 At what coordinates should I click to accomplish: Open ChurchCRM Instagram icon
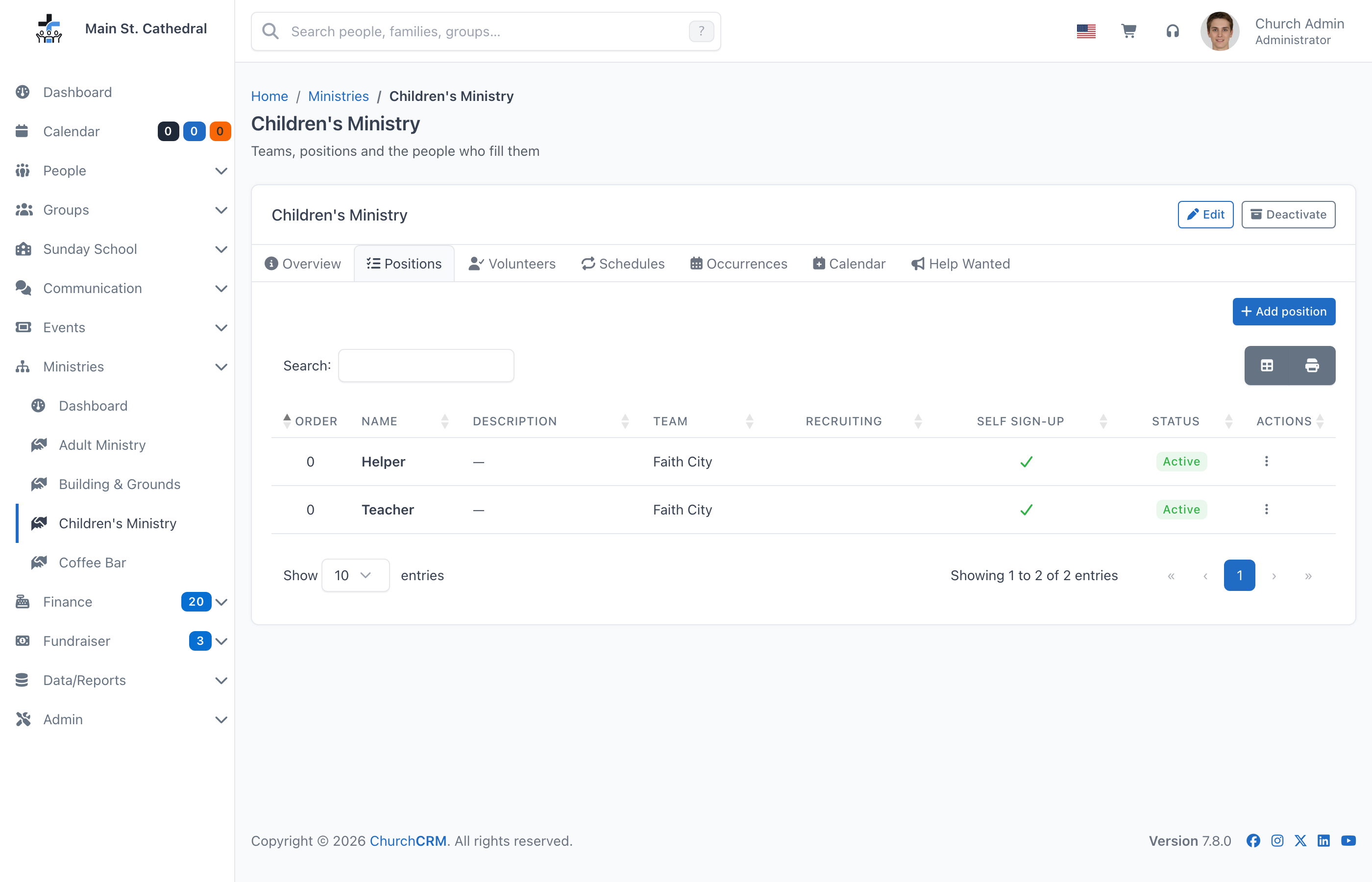[1276, 840]
